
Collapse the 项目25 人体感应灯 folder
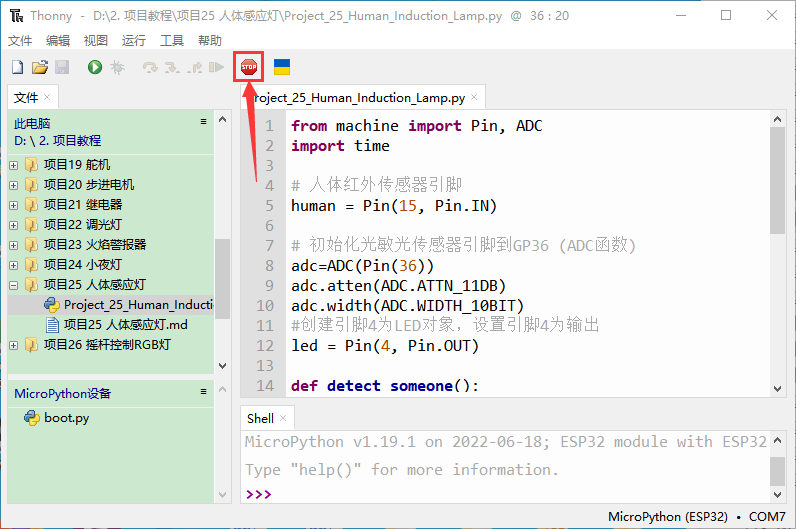click(13, 285)
